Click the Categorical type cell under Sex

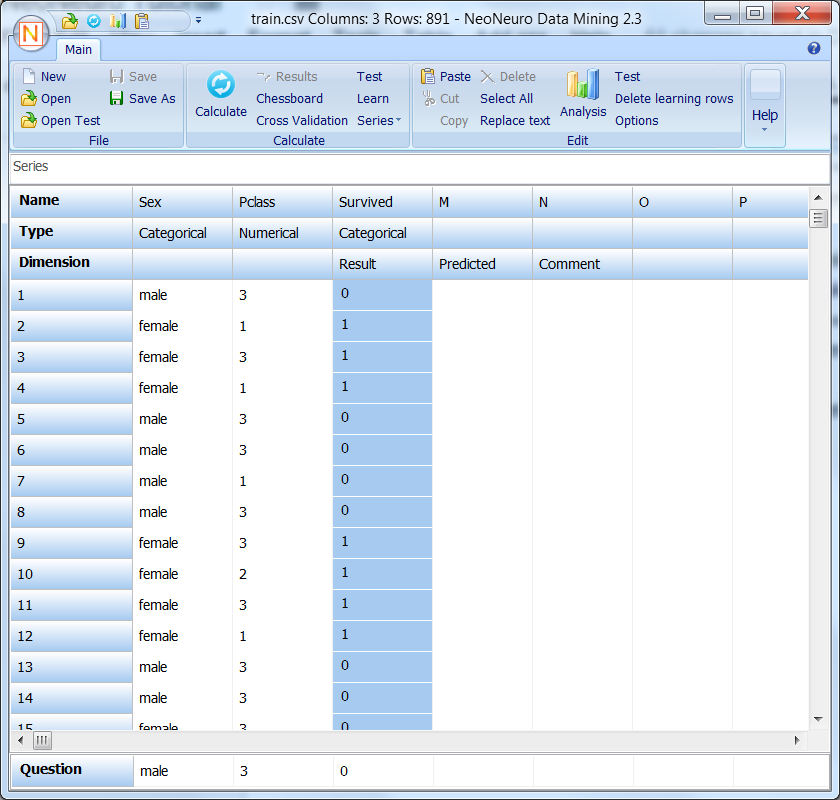click(x=182, y=233)
